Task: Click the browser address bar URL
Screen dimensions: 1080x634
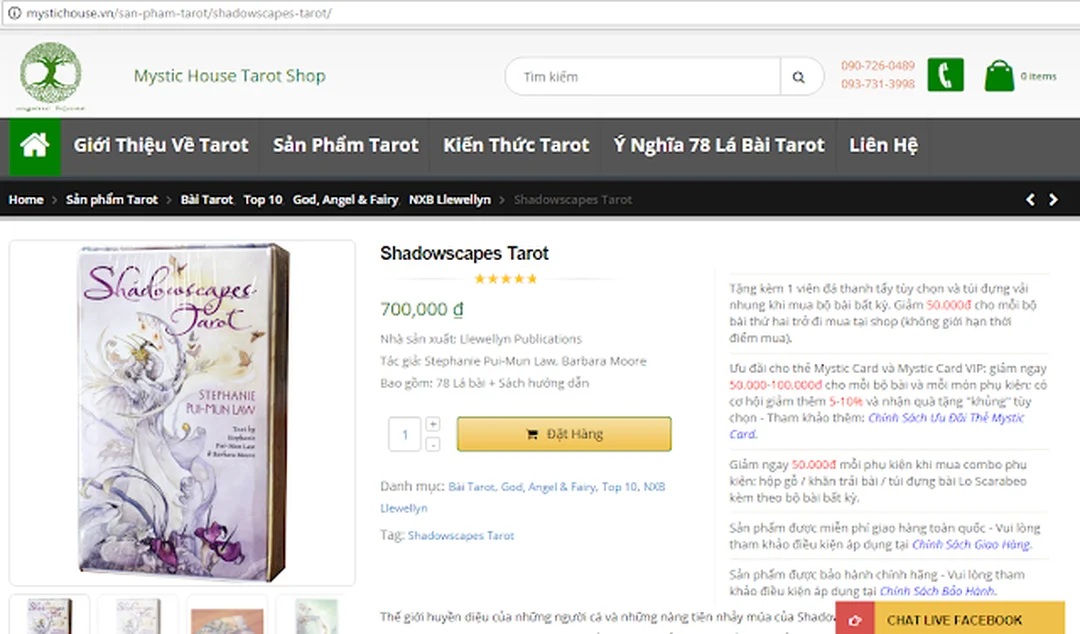Action: [x=179, y=12]
